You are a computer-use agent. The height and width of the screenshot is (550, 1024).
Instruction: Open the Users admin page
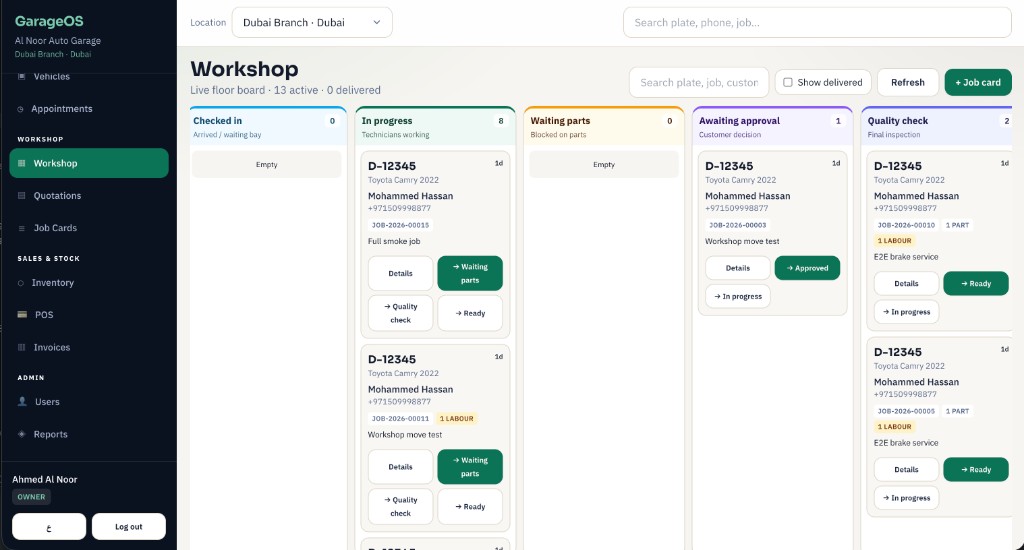click(89, 402)
